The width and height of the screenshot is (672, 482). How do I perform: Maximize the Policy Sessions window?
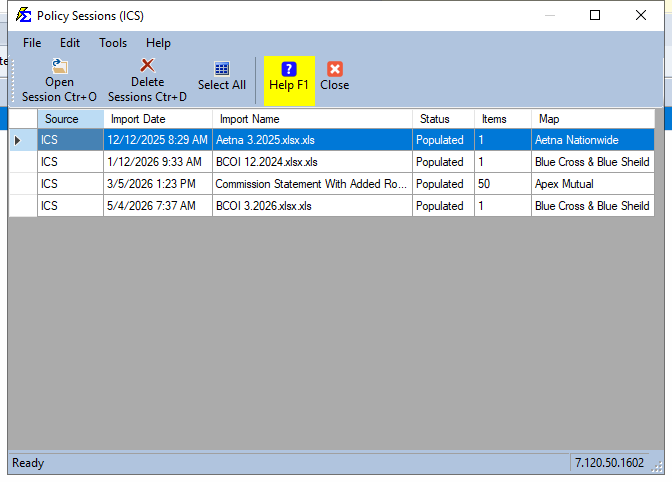(595, 15)
